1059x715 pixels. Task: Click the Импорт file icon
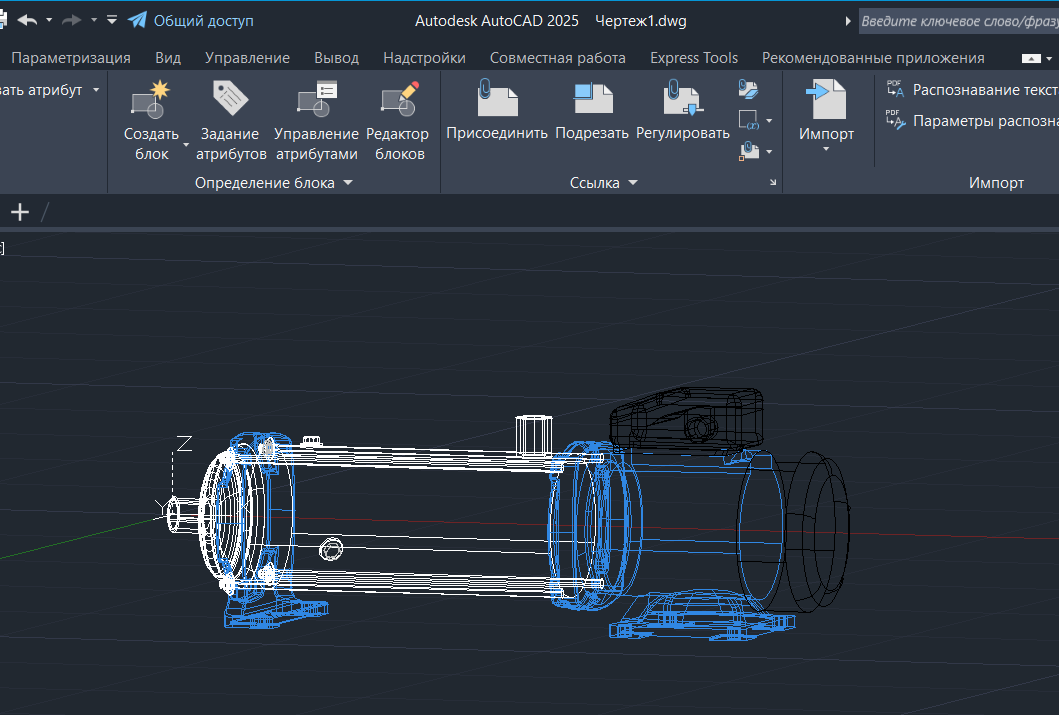pyautogui.click(x=826, y=99)
